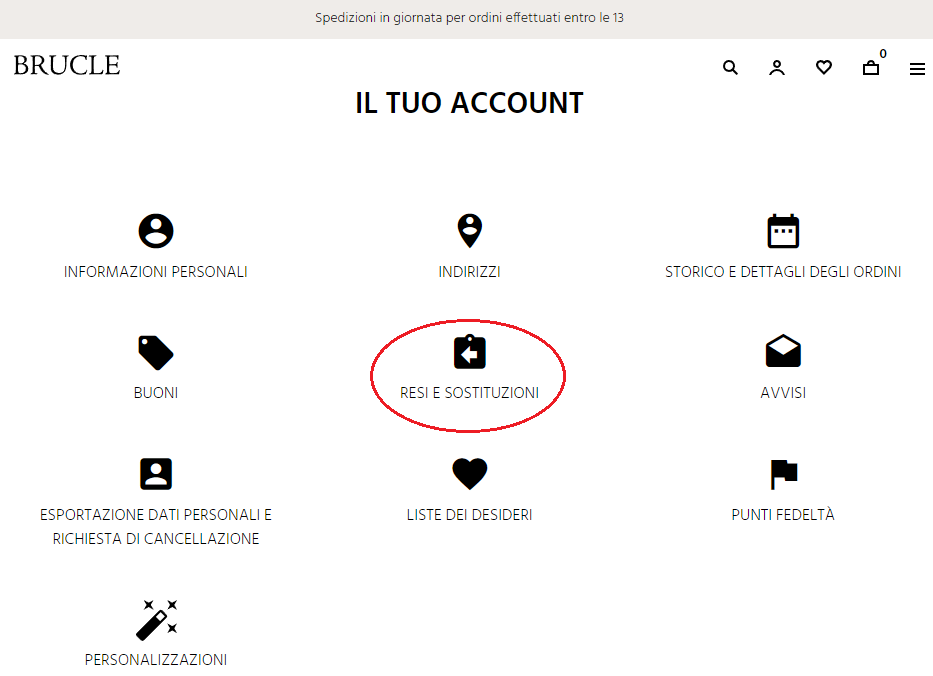Click the data export contact card icon
Viewport: 933px width, 676px height.
(x=156, y=474)
